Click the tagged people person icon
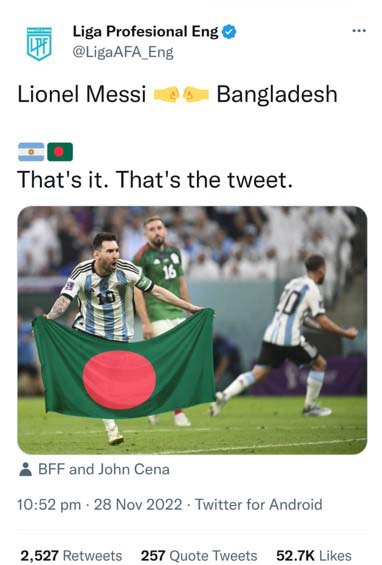The height and width of the screenshot is (565, 382). (25, 469)
